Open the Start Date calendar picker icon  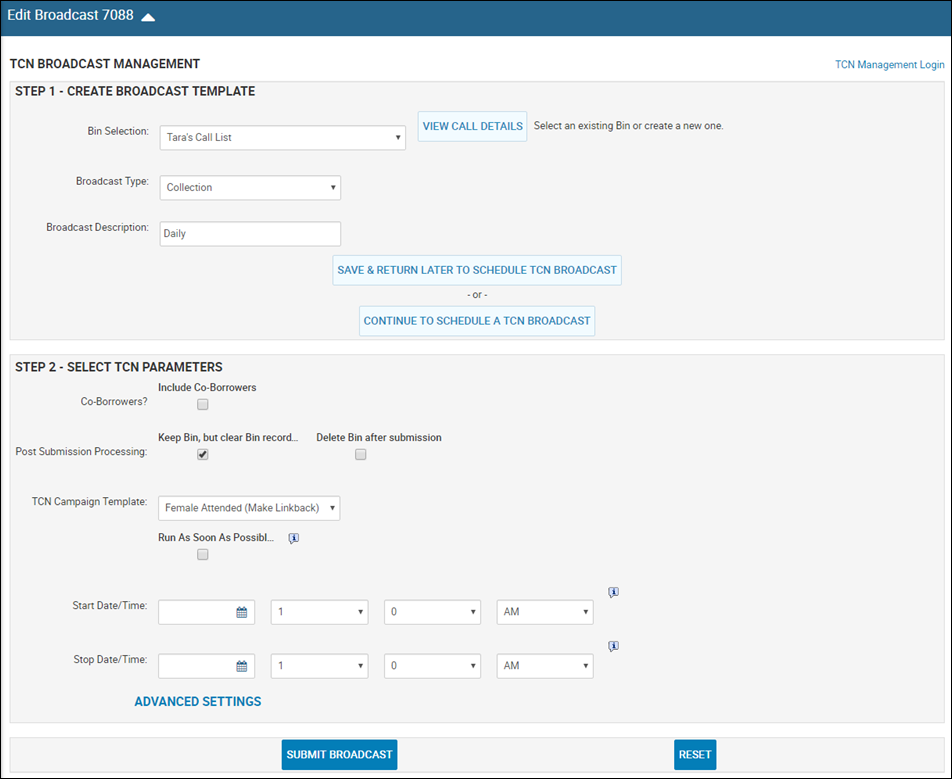coord(242,612)
